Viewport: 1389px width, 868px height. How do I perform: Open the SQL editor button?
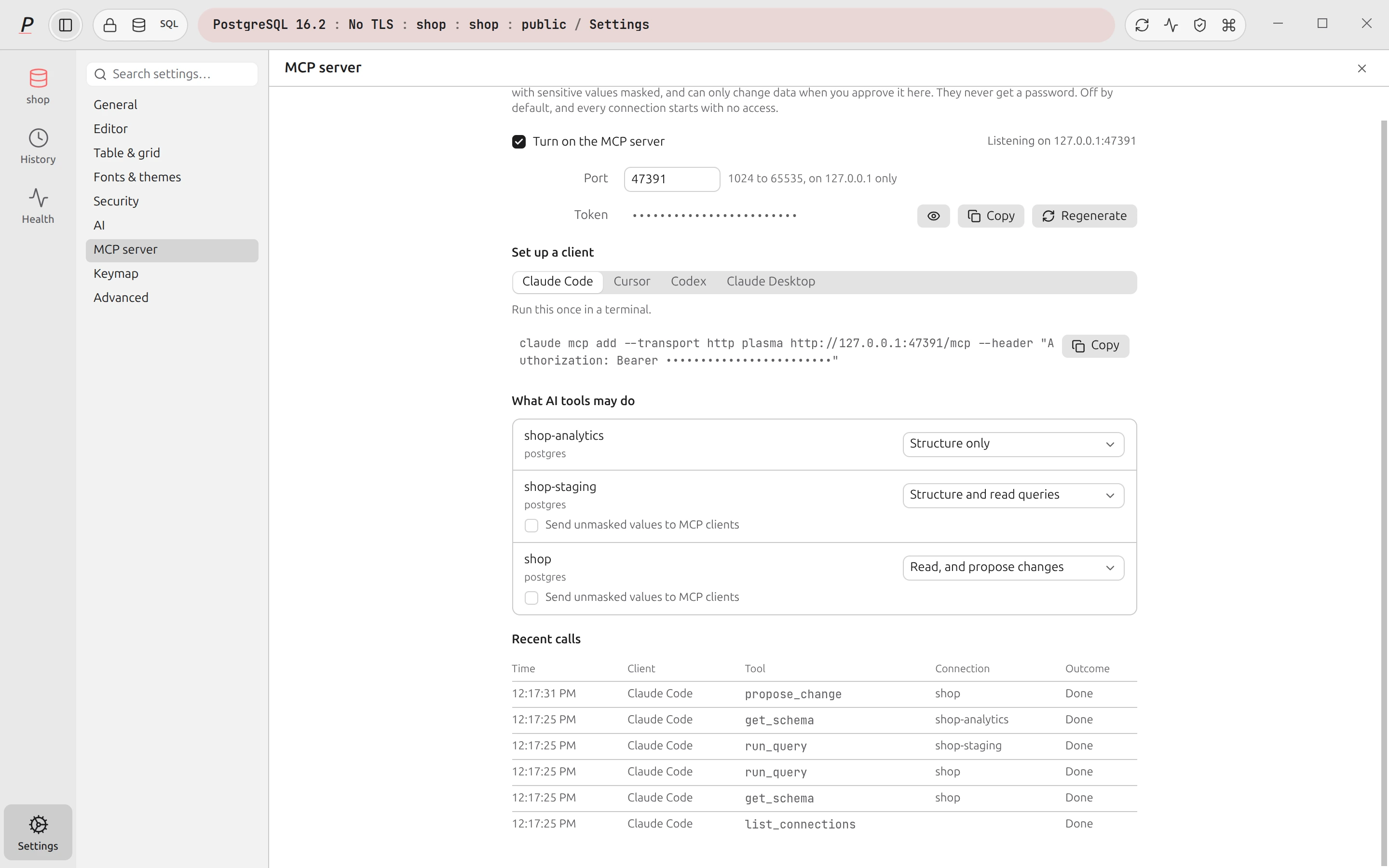pos(169,25)
